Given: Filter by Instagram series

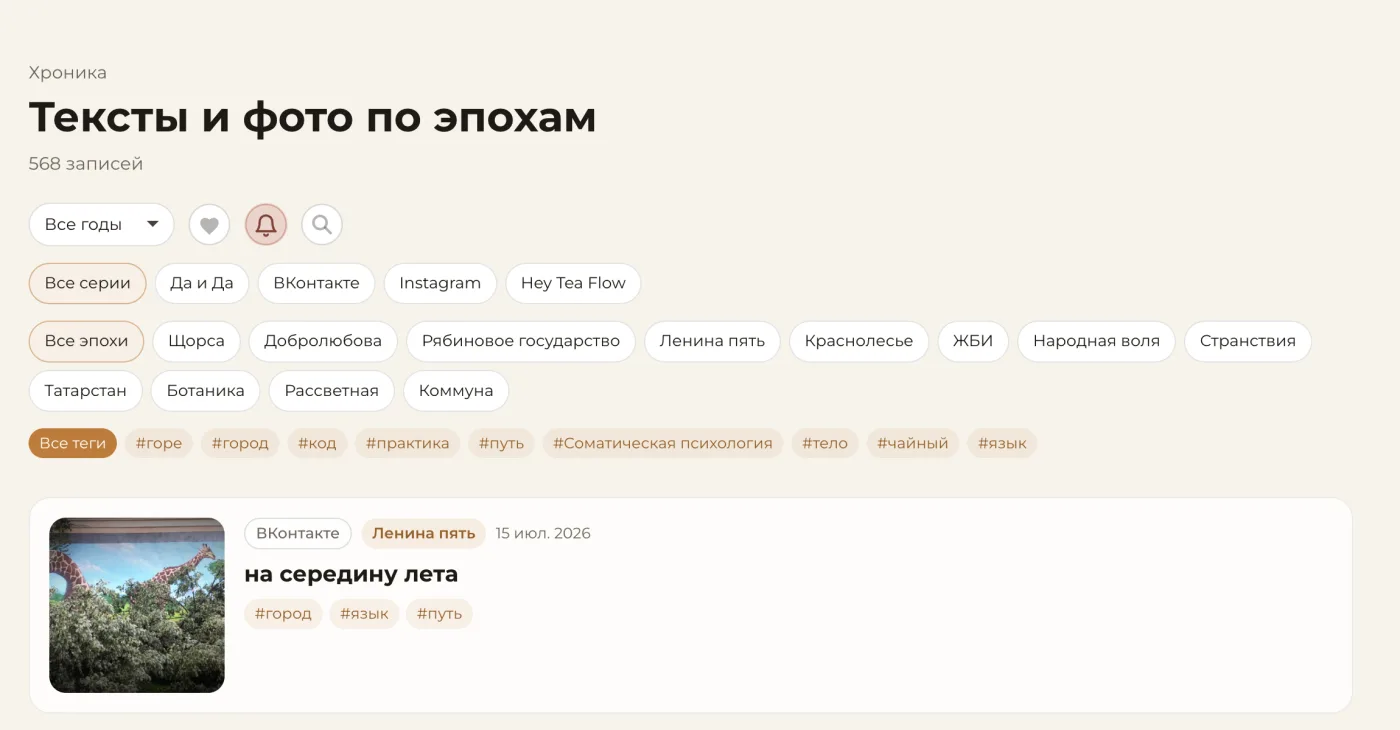Looking at the screenshot, I should point(440,283).
